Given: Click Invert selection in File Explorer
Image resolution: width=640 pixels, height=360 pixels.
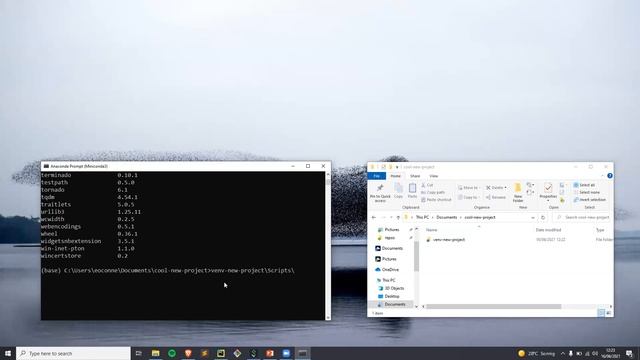Looking at the screenshot, I should point(589,200).
